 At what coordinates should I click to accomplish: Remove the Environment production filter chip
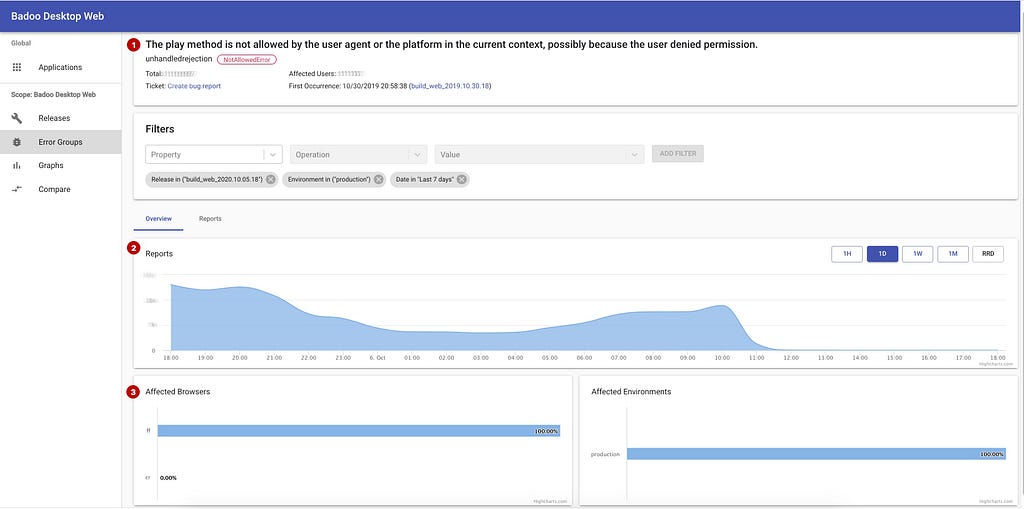tap(379, 180)
